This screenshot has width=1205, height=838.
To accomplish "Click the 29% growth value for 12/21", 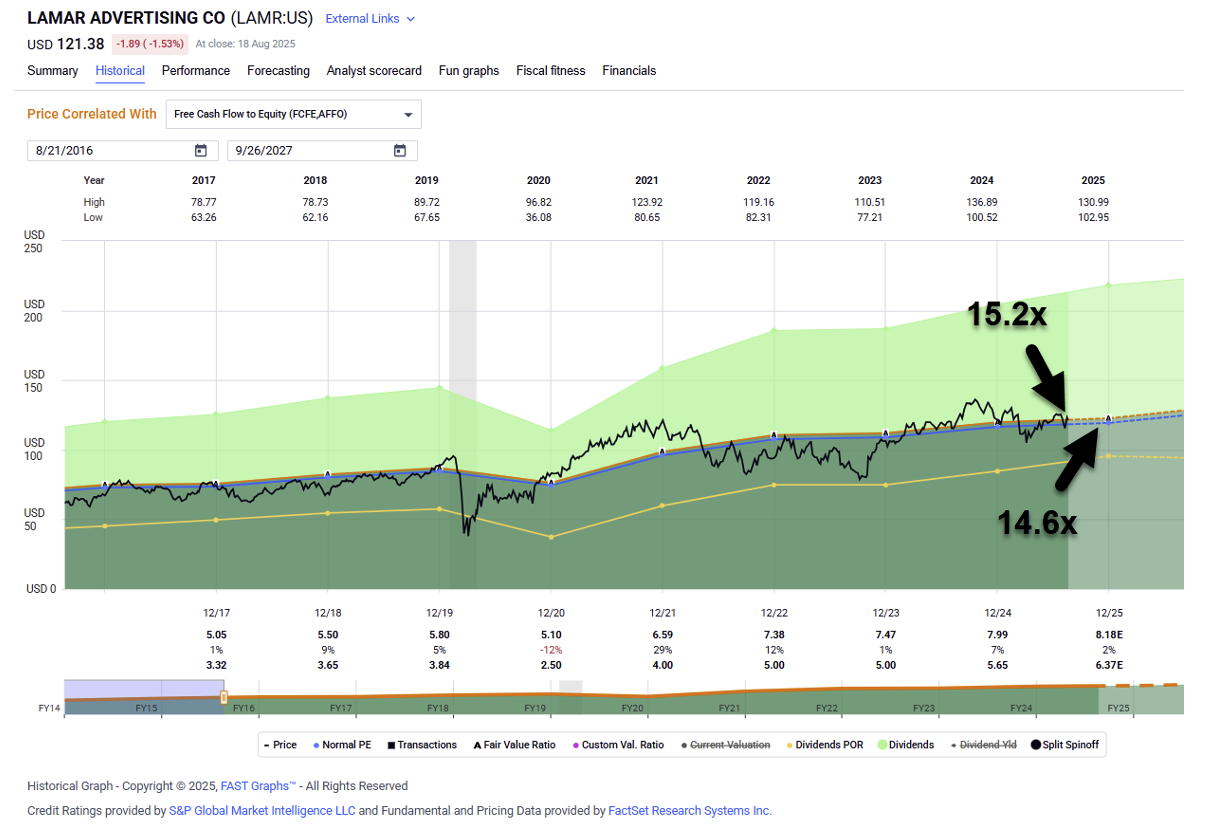I will [x=662, y=650].
